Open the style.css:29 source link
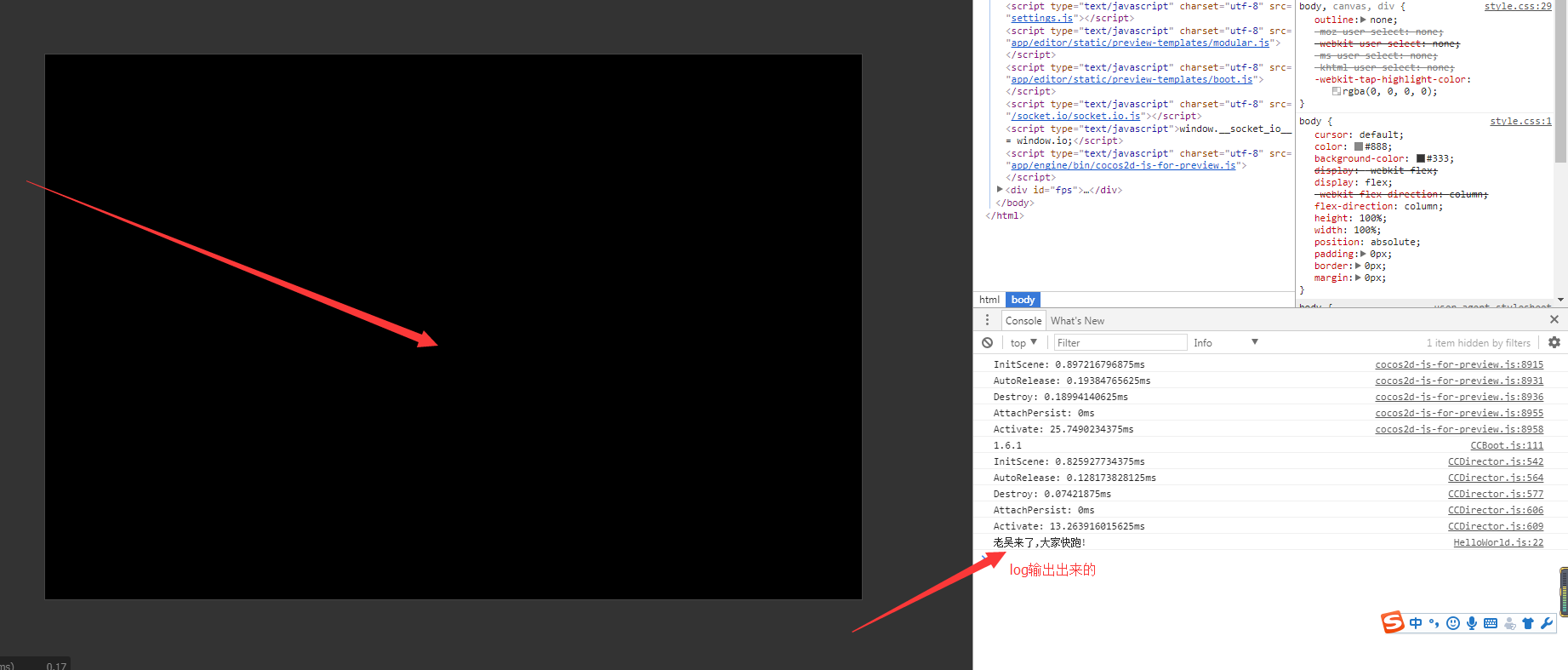 1518,6
